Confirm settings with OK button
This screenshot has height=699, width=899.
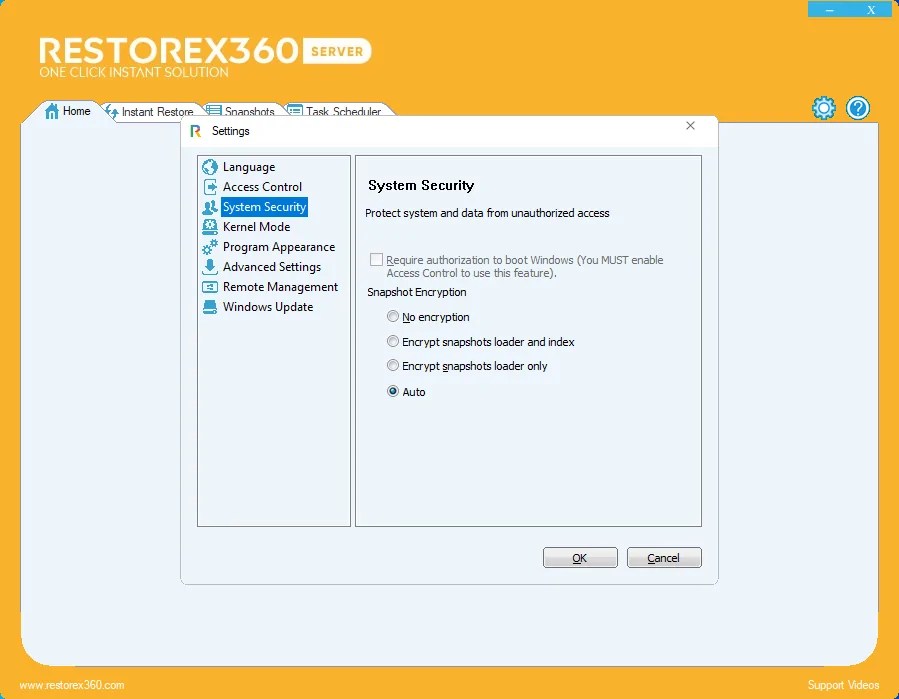[580, 557]
